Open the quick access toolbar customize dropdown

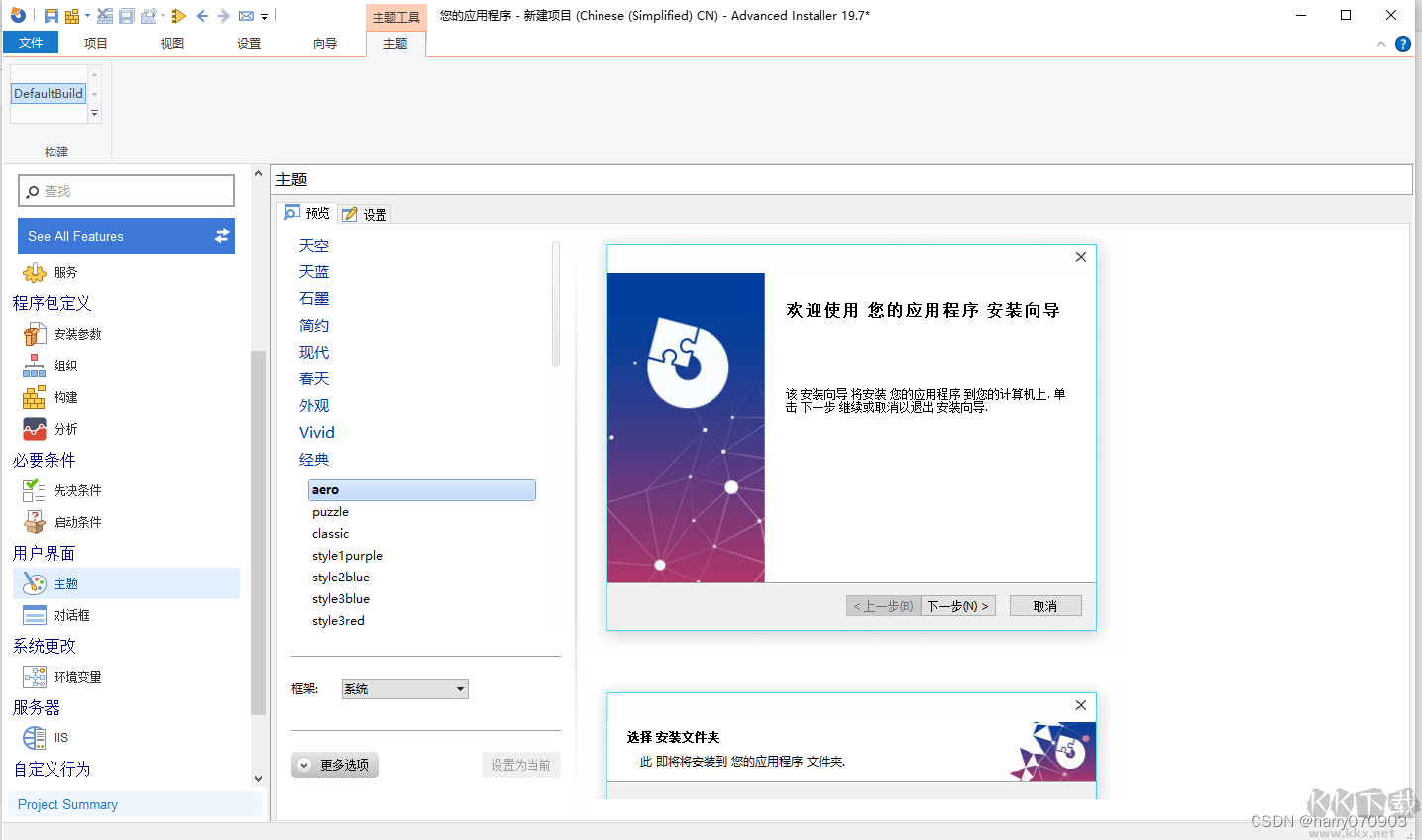coord(263,16)
